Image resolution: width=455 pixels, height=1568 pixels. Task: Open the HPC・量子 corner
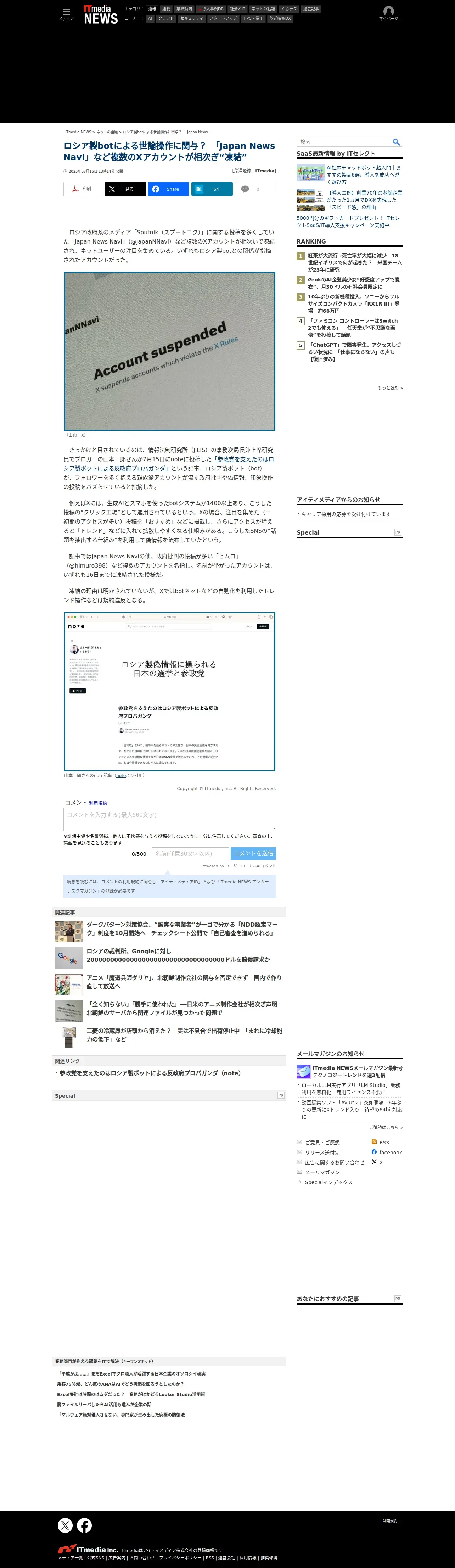tap(253, 18)
